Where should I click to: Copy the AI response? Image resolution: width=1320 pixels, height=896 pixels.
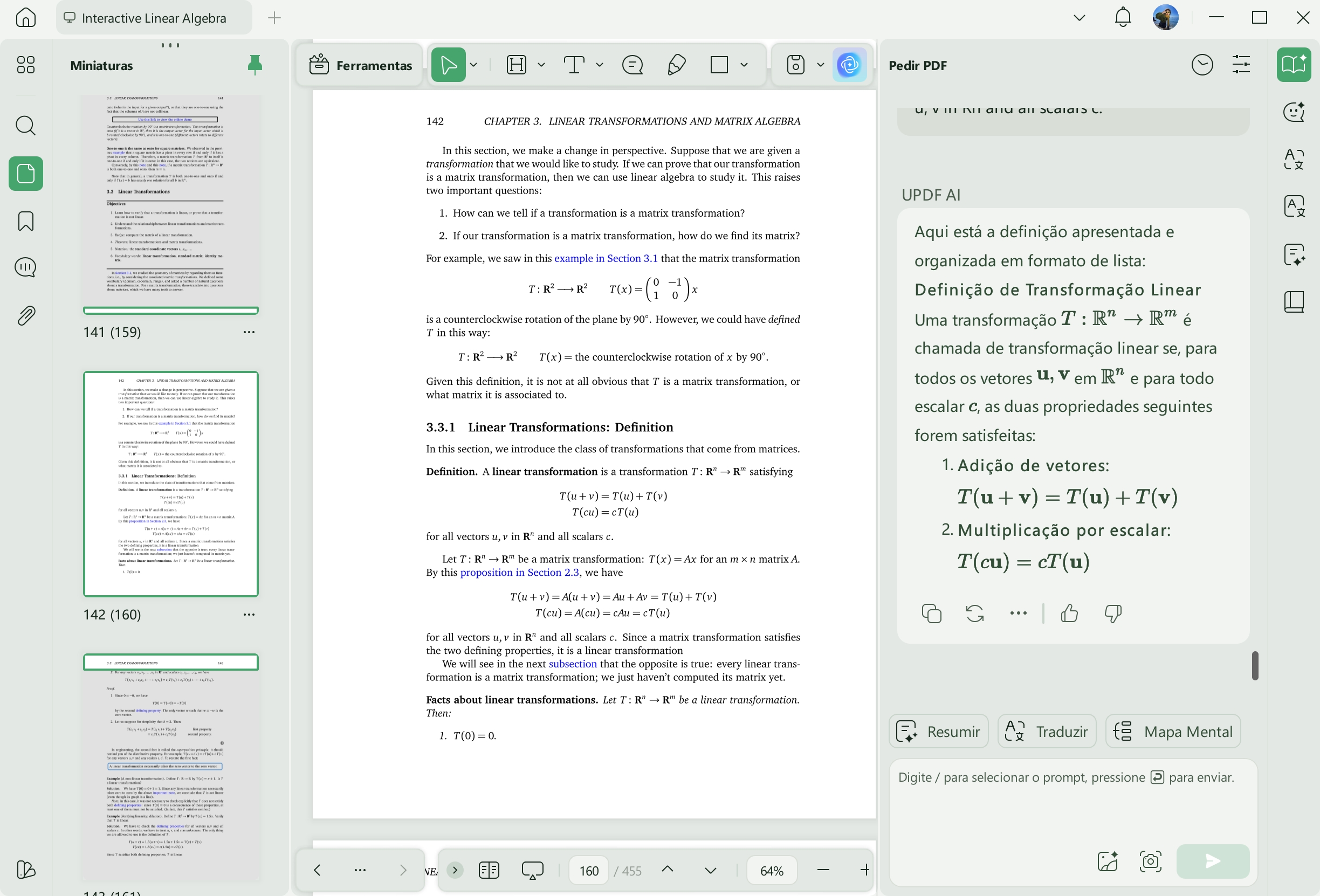point(932,613)
